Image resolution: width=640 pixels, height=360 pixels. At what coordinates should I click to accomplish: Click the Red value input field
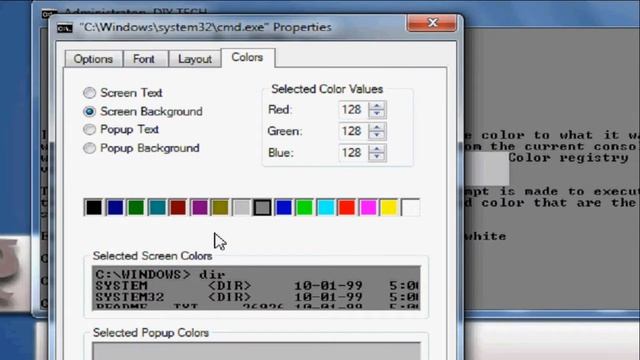tap(353, 110)
